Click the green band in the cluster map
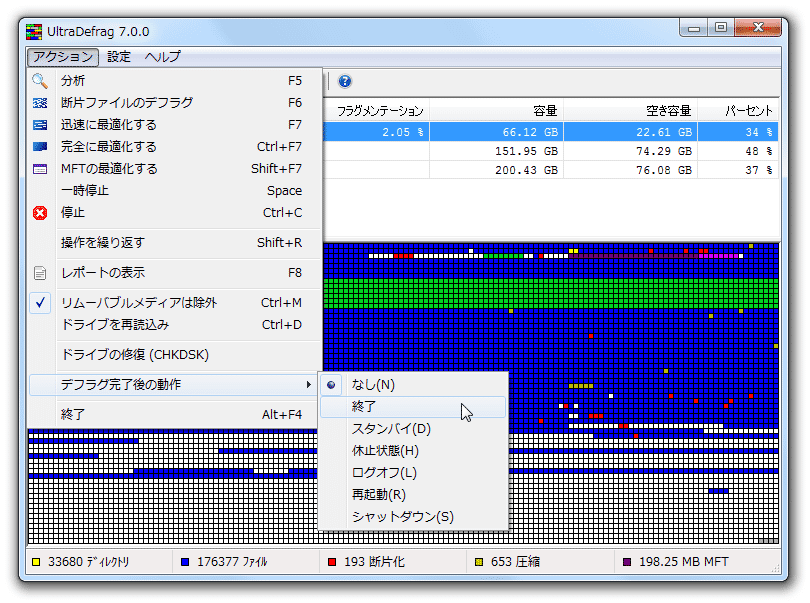The image size is (810, 603). tap(551, 293)
